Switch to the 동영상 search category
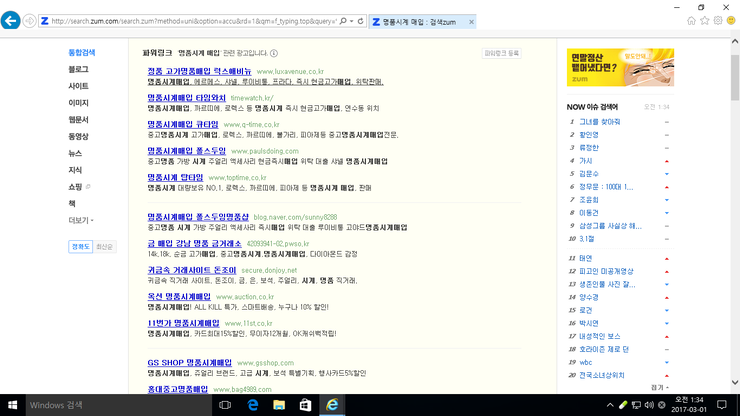 pyautogui.click(x=78, y=136)
